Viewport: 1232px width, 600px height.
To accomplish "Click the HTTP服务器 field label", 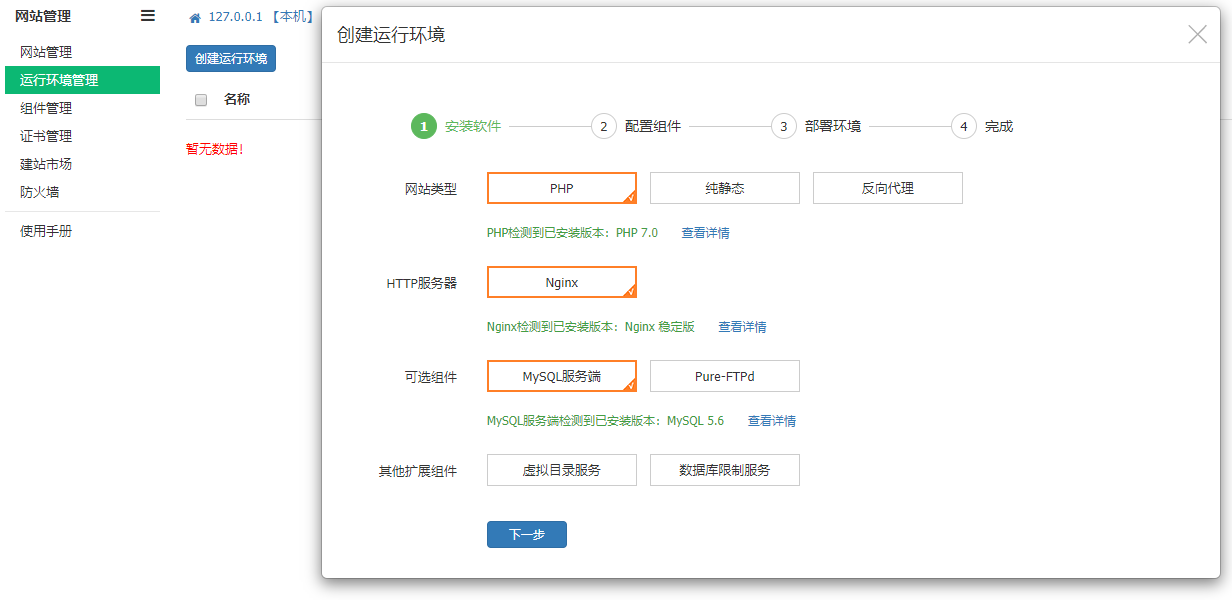I will 422,283.
